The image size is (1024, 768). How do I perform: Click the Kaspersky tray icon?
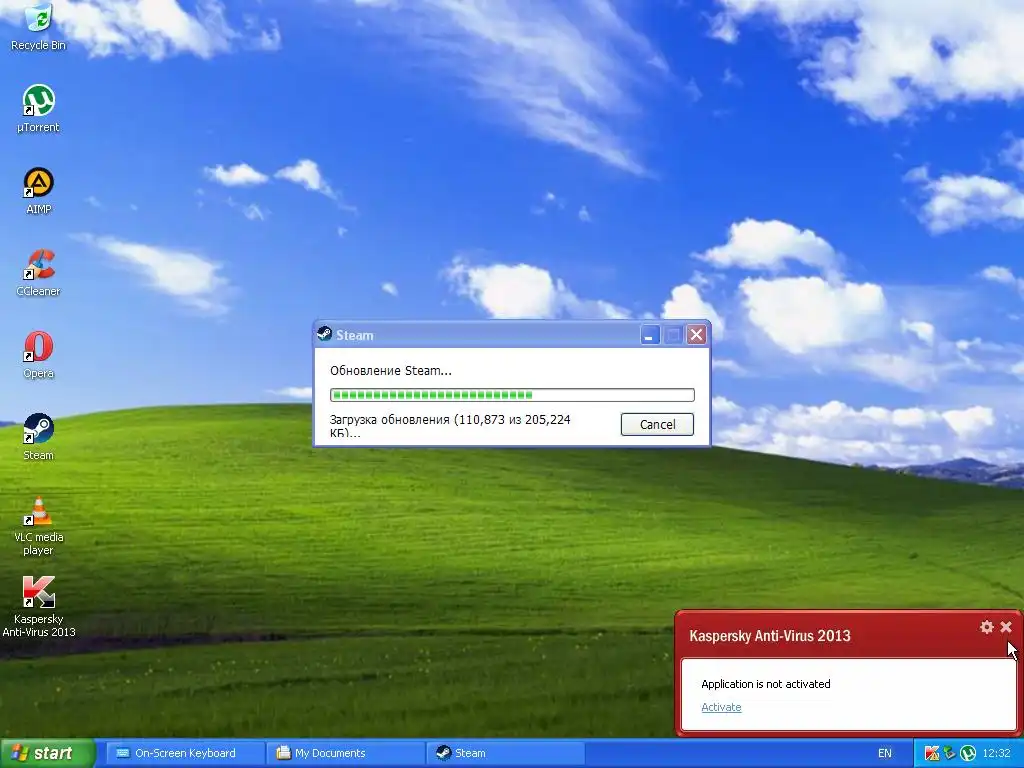(932, 753)
